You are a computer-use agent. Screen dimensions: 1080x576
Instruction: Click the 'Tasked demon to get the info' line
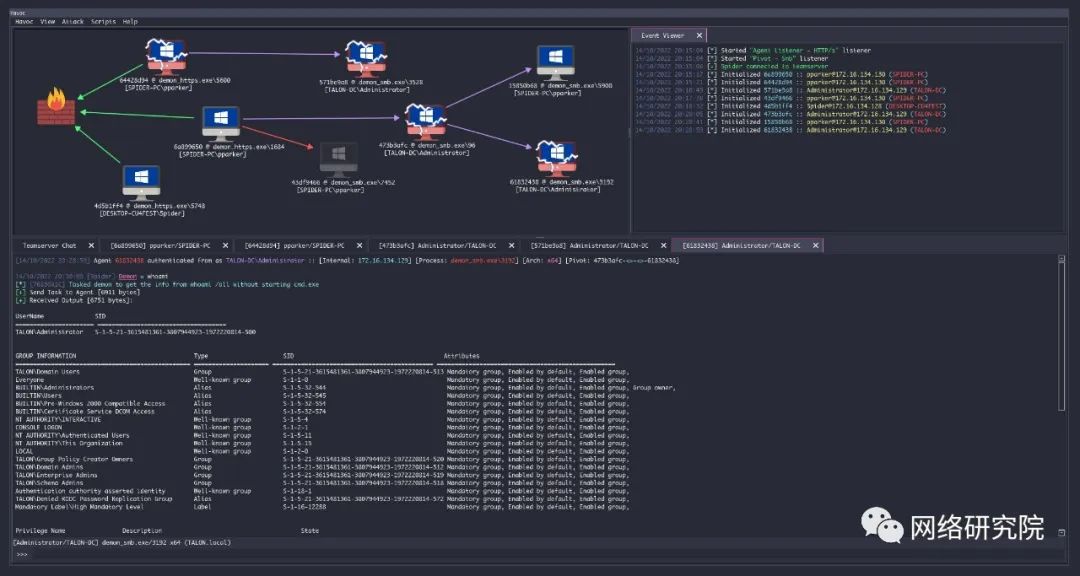pos(167,285)
